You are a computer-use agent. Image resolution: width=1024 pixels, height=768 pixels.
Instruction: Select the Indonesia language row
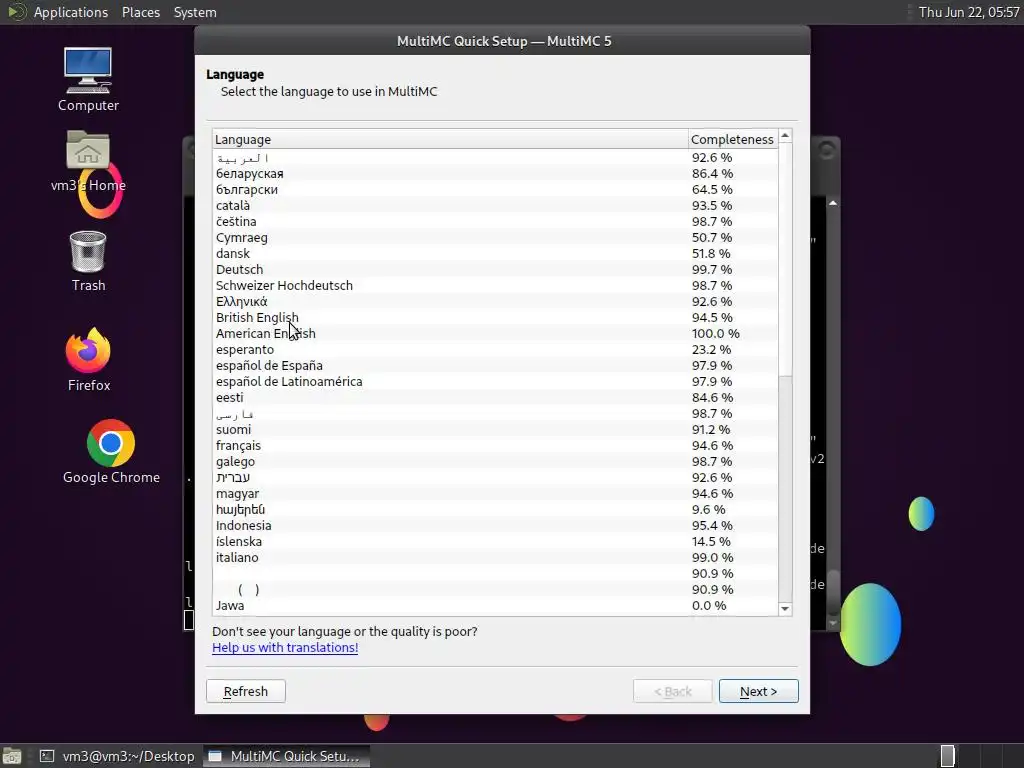tap(495, 526)
